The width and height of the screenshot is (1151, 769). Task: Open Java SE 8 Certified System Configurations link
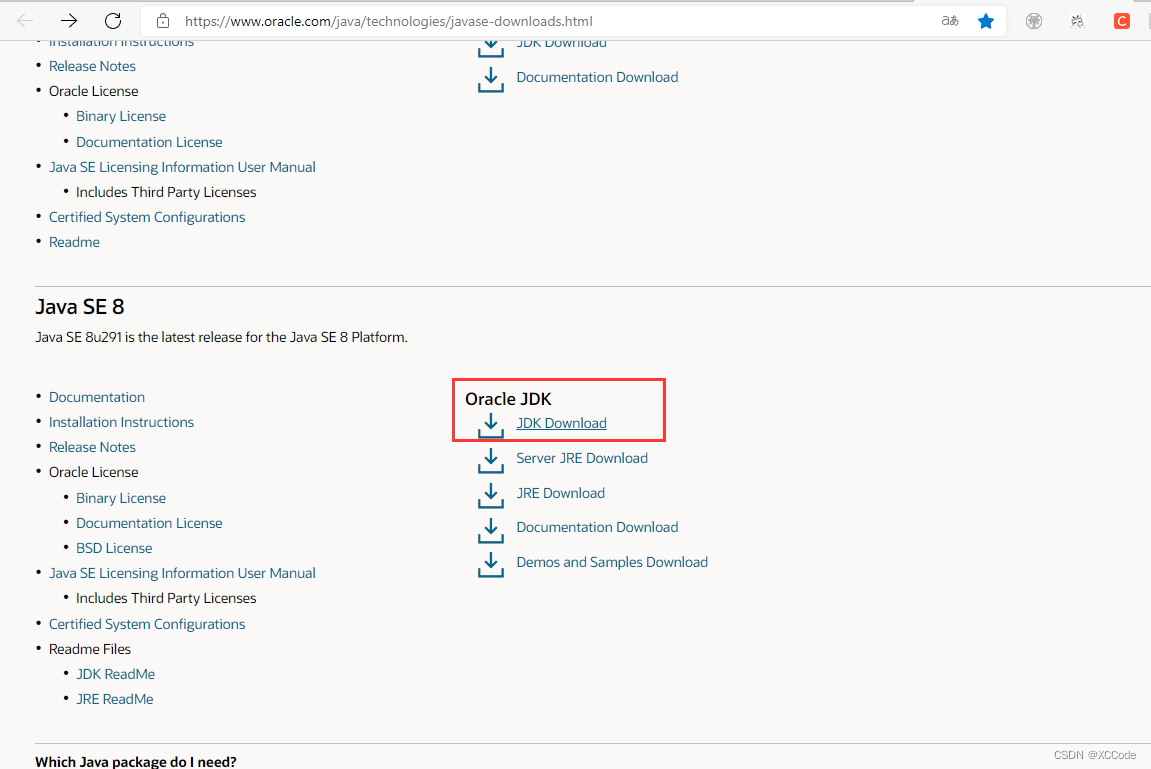coord(147,624)
